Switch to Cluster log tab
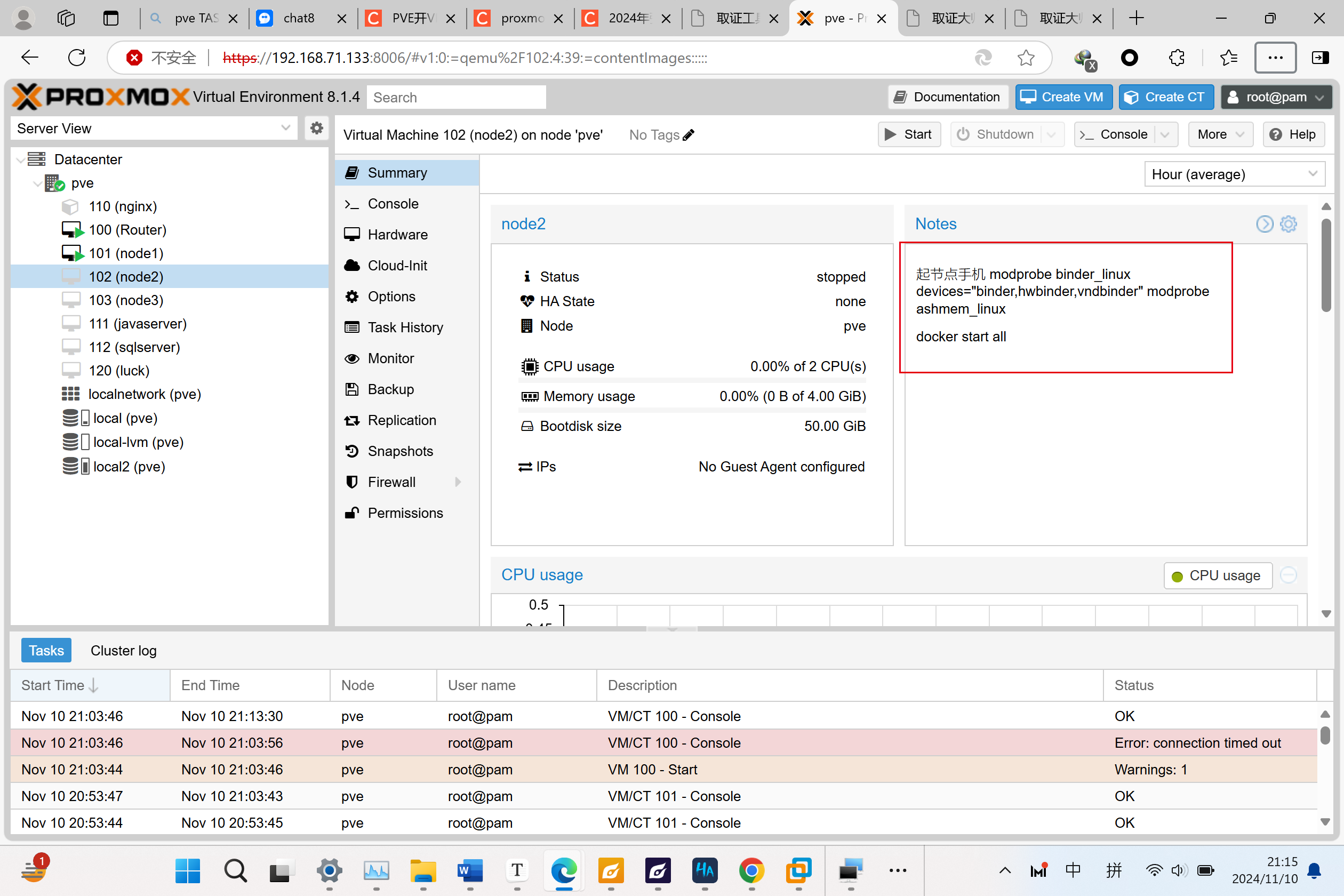The width and height of the screenshot is (1344, 896). [x=123, y=650]
